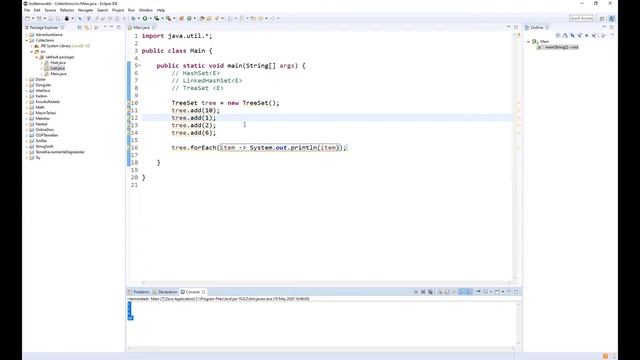Close the Main.java editor tab

(154, 27)
